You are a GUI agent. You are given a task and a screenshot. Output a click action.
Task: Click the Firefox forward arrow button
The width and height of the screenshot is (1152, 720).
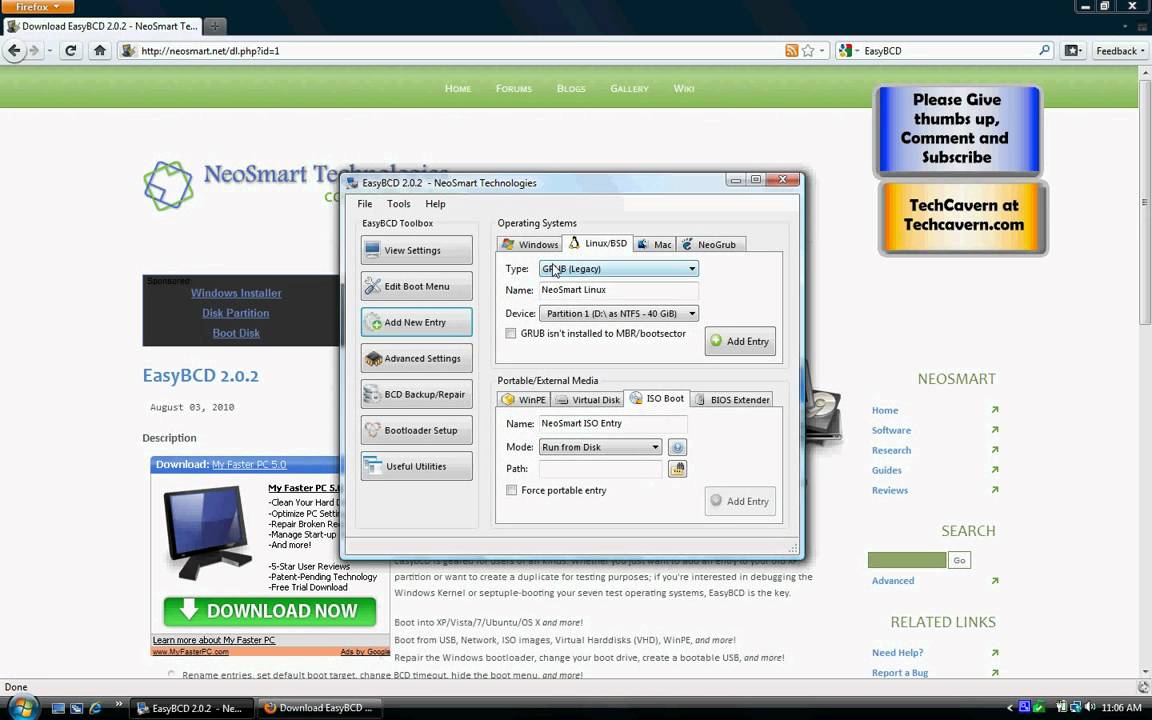(x=34, y=51)
